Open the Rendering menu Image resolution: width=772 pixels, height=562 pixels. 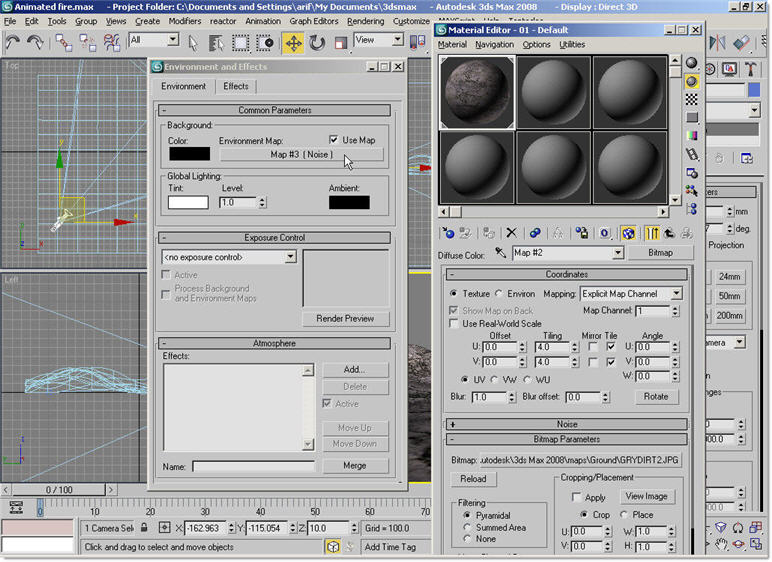(x=365, y=20)
